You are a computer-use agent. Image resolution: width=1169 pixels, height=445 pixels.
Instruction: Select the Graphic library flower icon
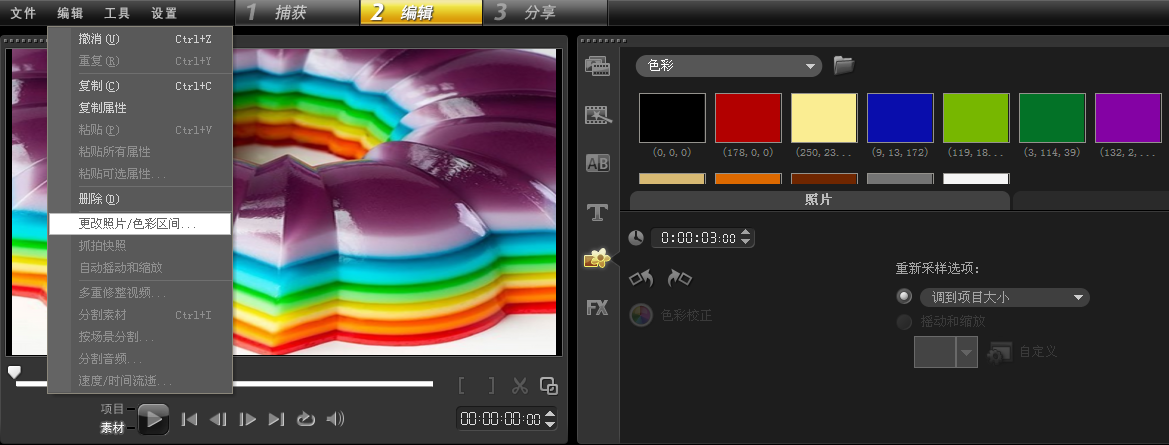tap(597, 259)
